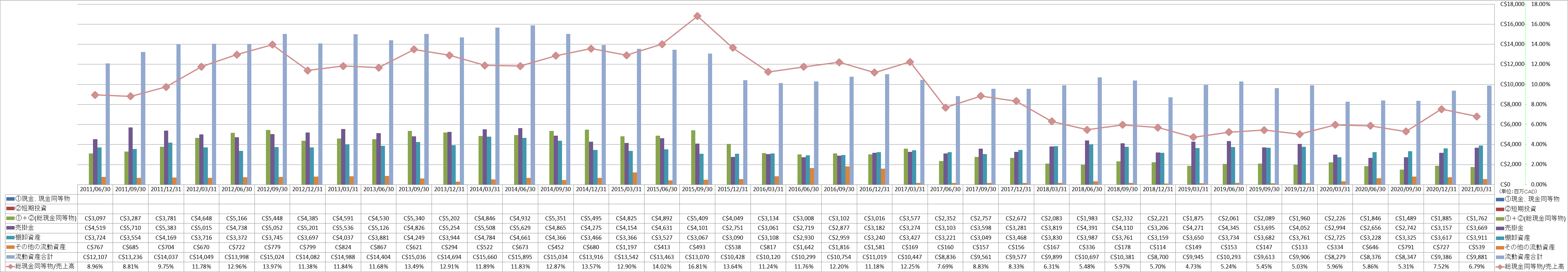Select the C$1,489 total cash cell

pos(1406,218)
